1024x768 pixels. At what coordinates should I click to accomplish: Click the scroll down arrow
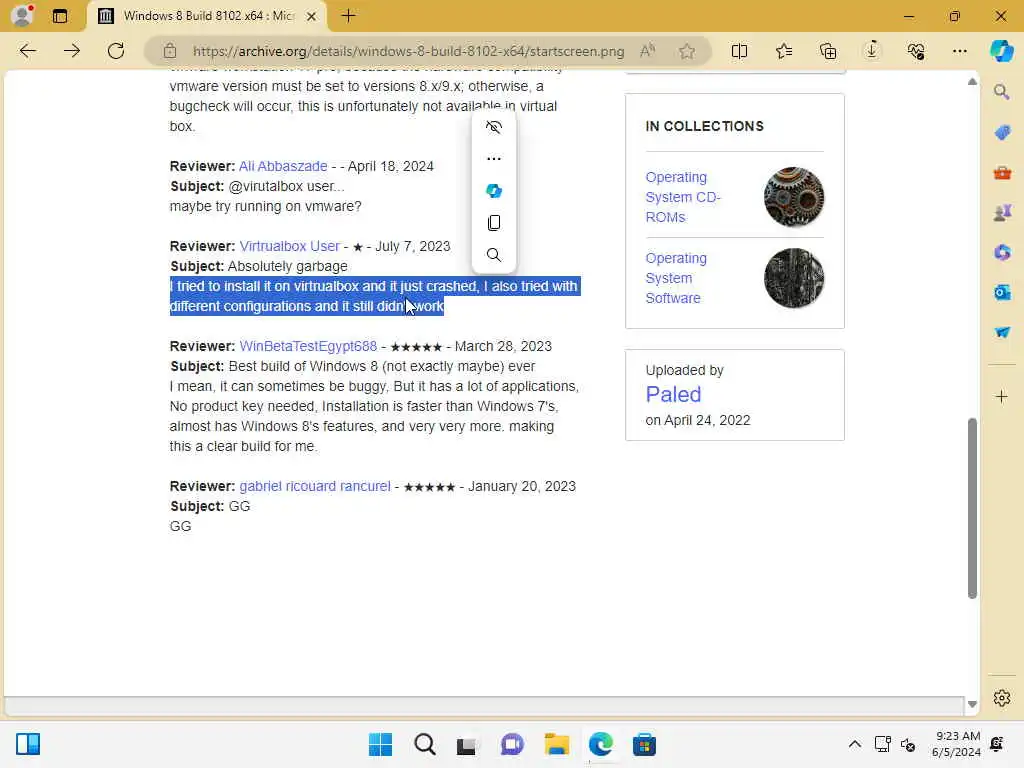click(x=972, y=704)
